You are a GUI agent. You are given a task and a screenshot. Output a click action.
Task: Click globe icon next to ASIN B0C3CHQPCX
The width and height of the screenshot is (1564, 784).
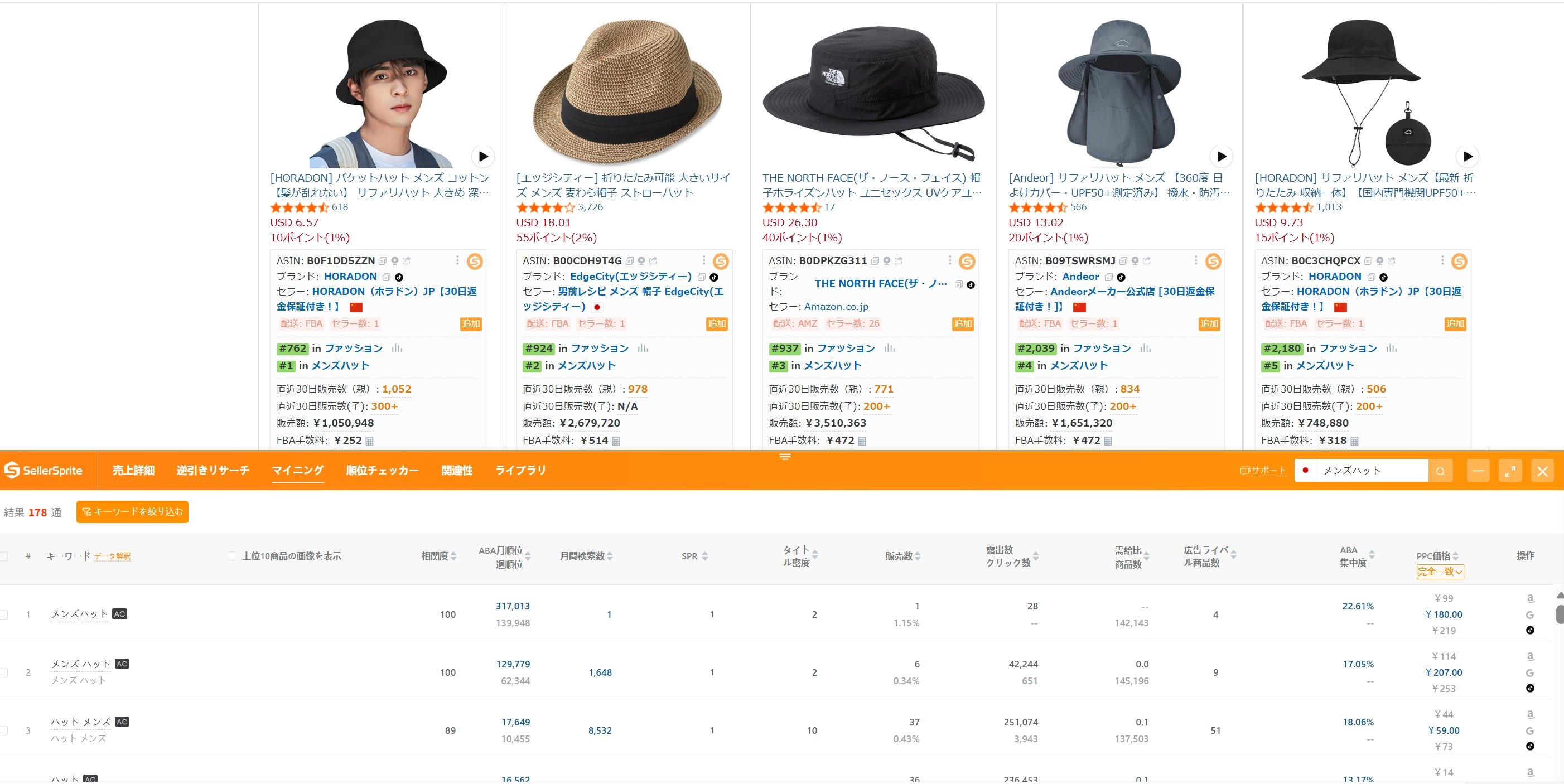1380,261
